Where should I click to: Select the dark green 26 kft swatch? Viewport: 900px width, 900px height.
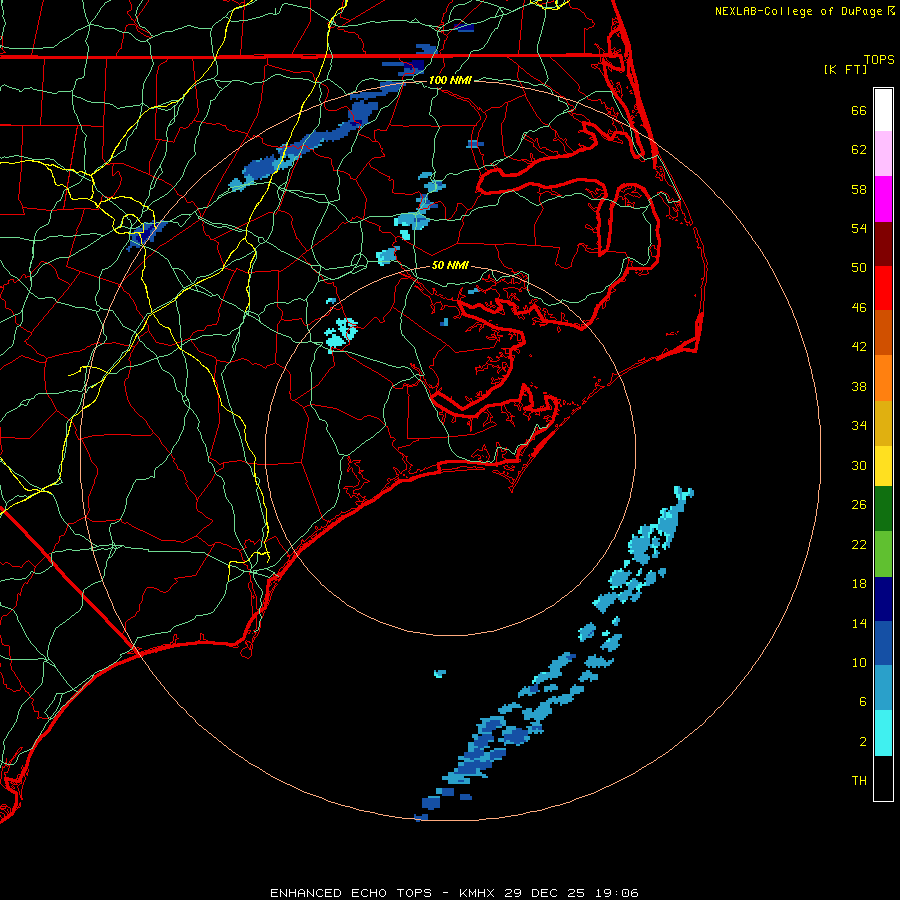[883, 509]
